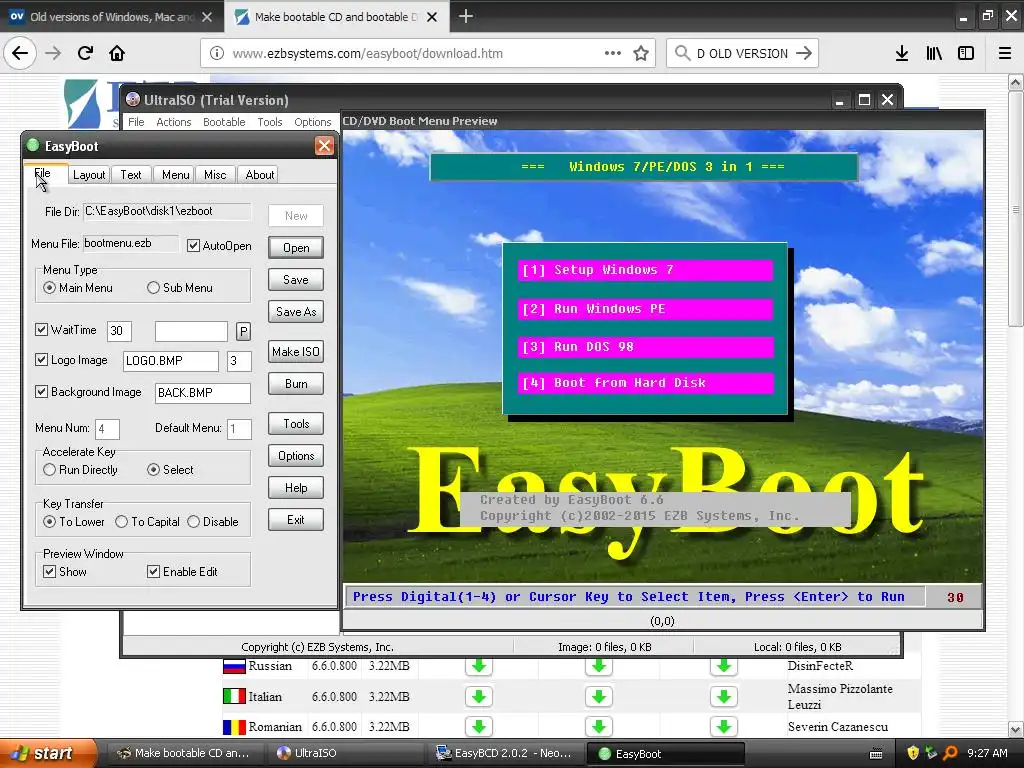The image size is (1024, 768).
Task: Open the page actions three-dot menu
Action: click(x=613, y=53)
